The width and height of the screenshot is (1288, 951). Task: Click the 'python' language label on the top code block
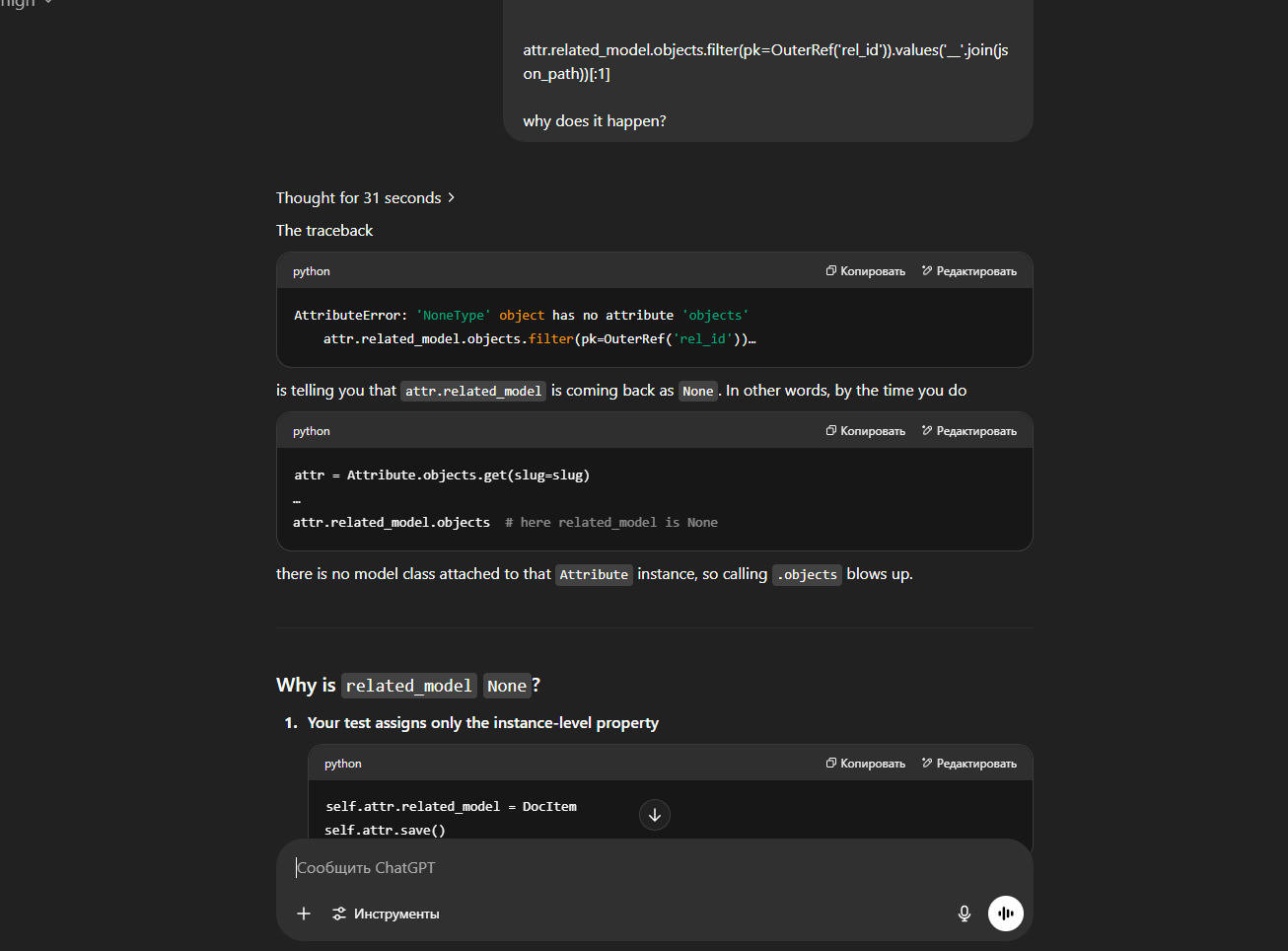click(x=311, y=270)
